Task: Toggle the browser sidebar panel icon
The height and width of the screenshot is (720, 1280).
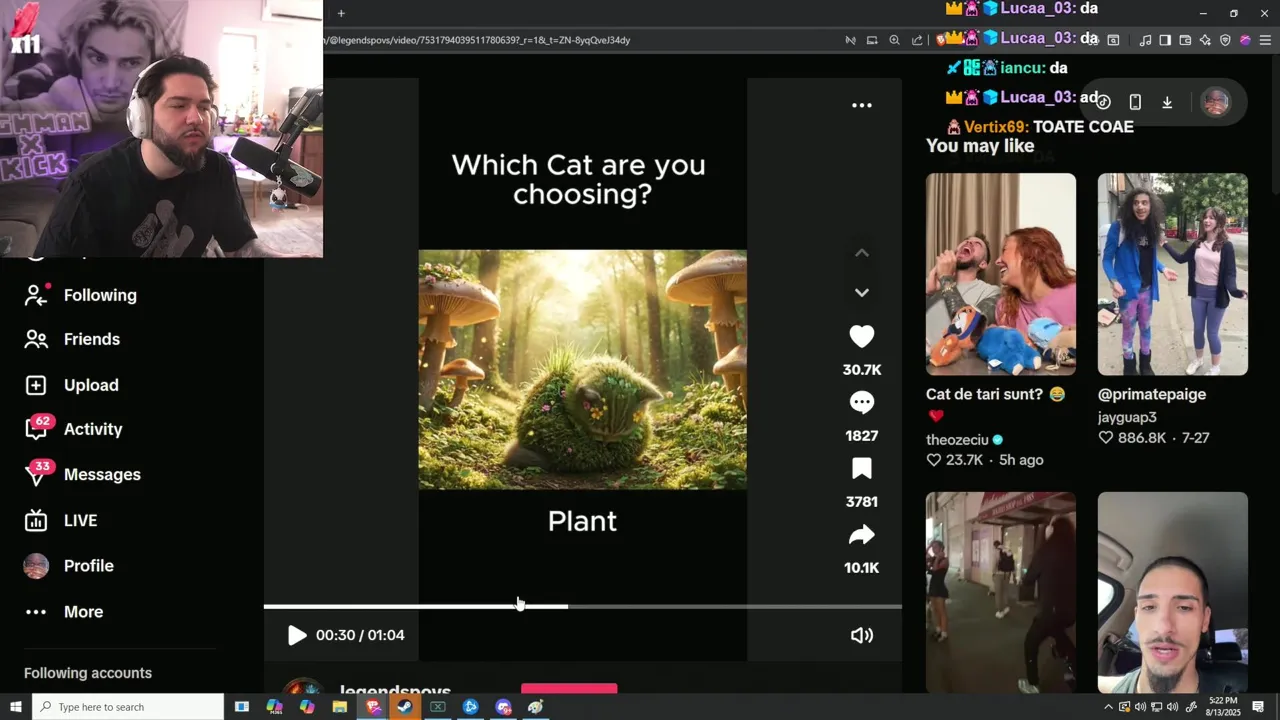Action: click(1165, 40)
